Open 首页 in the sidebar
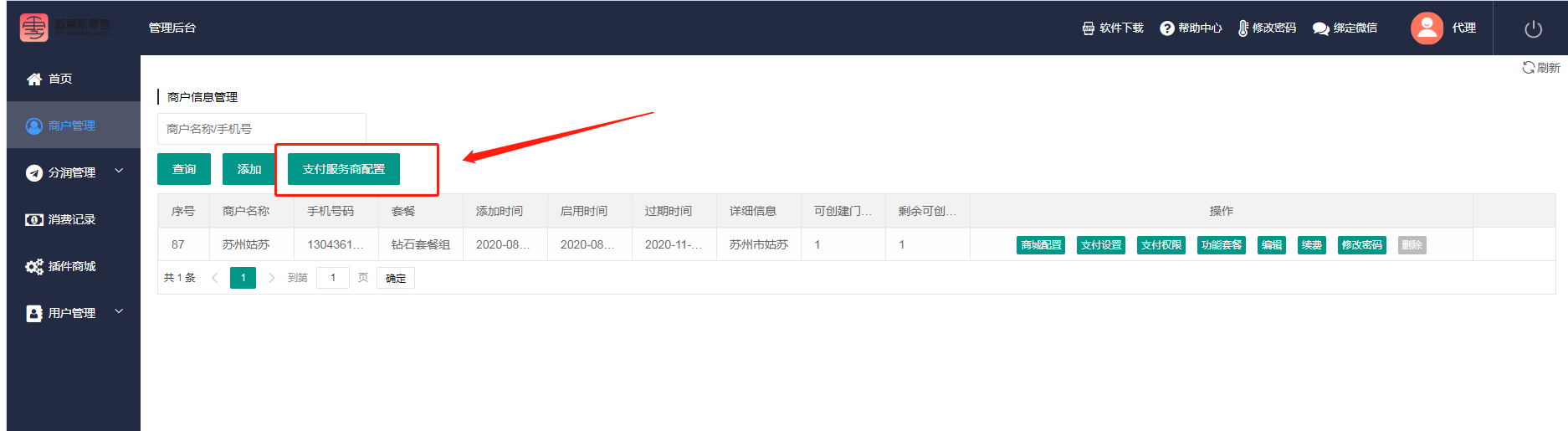The image size is (1568, 431). pos(74,79)
